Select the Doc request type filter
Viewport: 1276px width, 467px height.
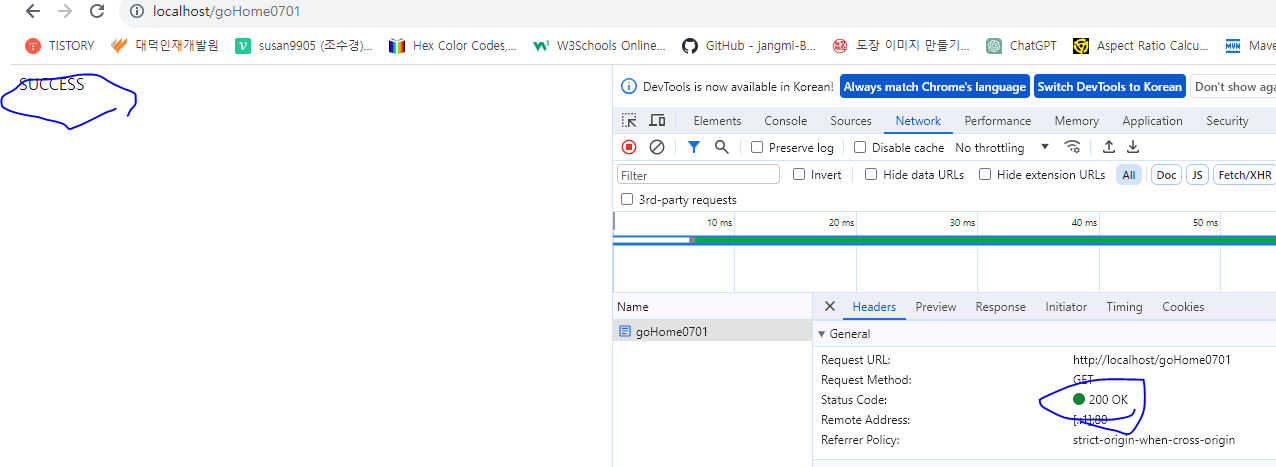pos(1167,175)
